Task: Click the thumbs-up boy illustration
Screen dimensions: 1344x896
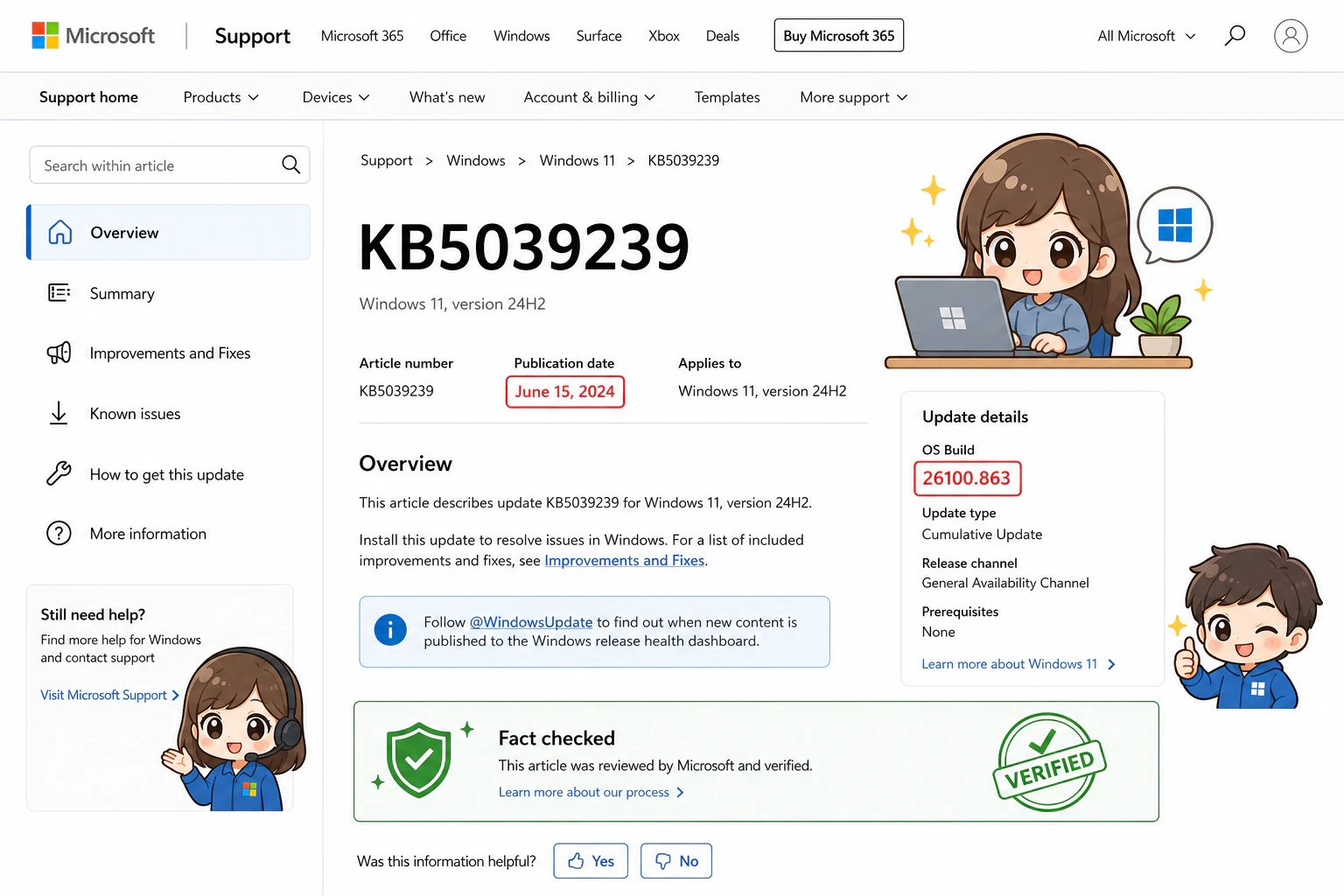Action: point(1247,626)
